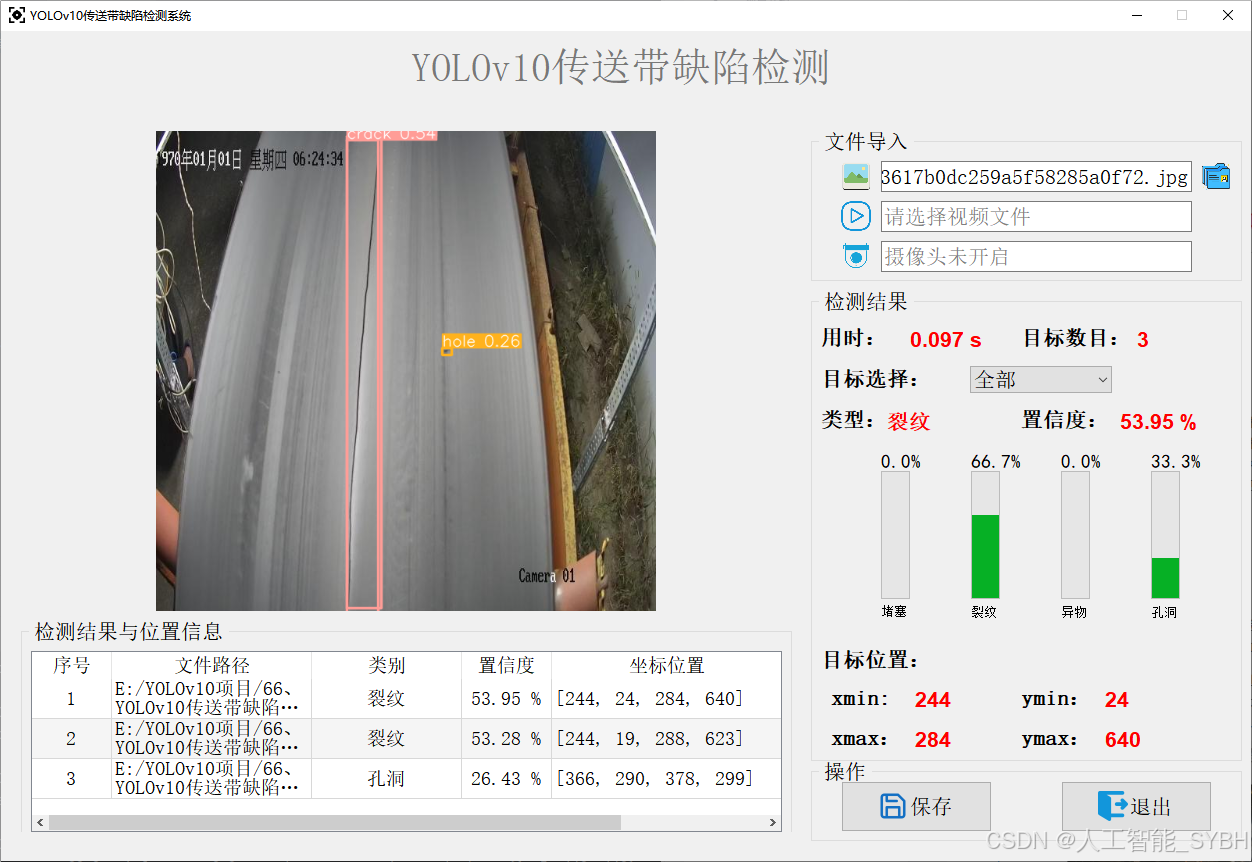
Task: Click the 摄像头未开启 field
Action: click(x=1036, y=256)
